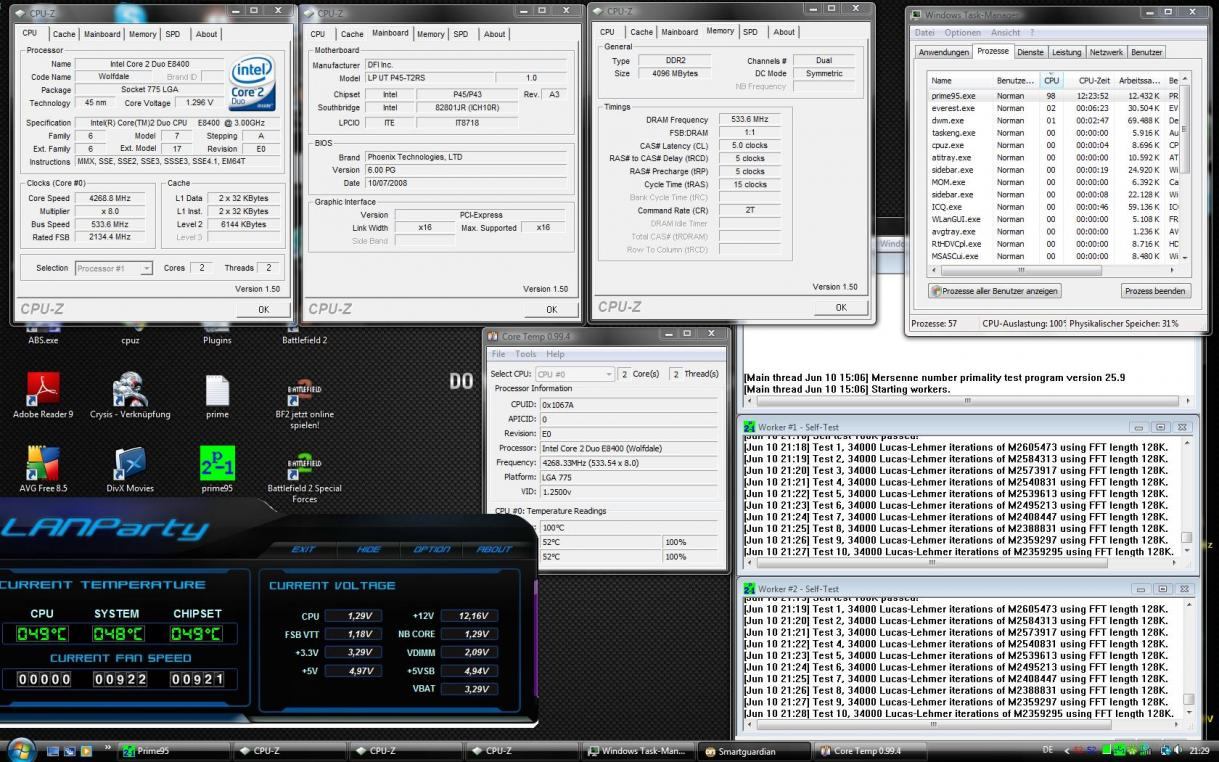Open the DE language indicator in taskbar
Viewport: 1219px width, 762px height.
[x=1047, y=750]
